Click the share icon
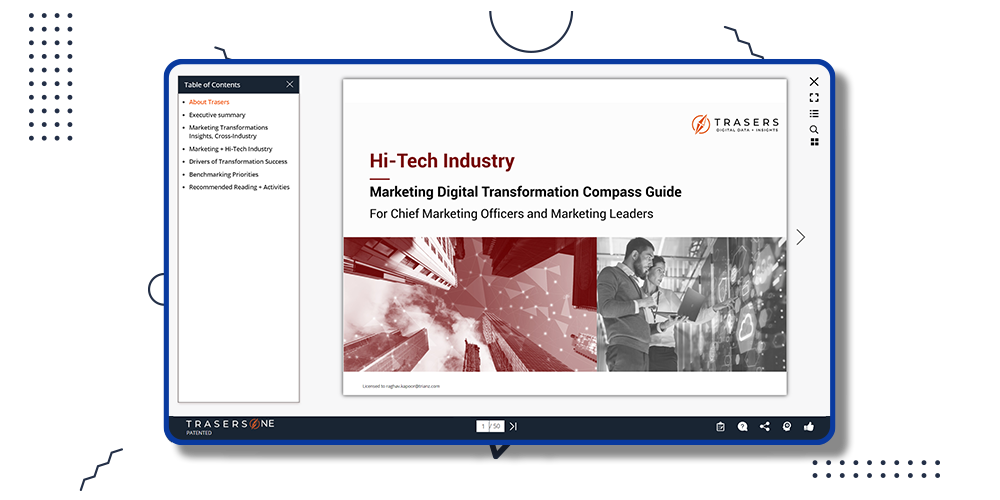 click(x=765, y=427)
